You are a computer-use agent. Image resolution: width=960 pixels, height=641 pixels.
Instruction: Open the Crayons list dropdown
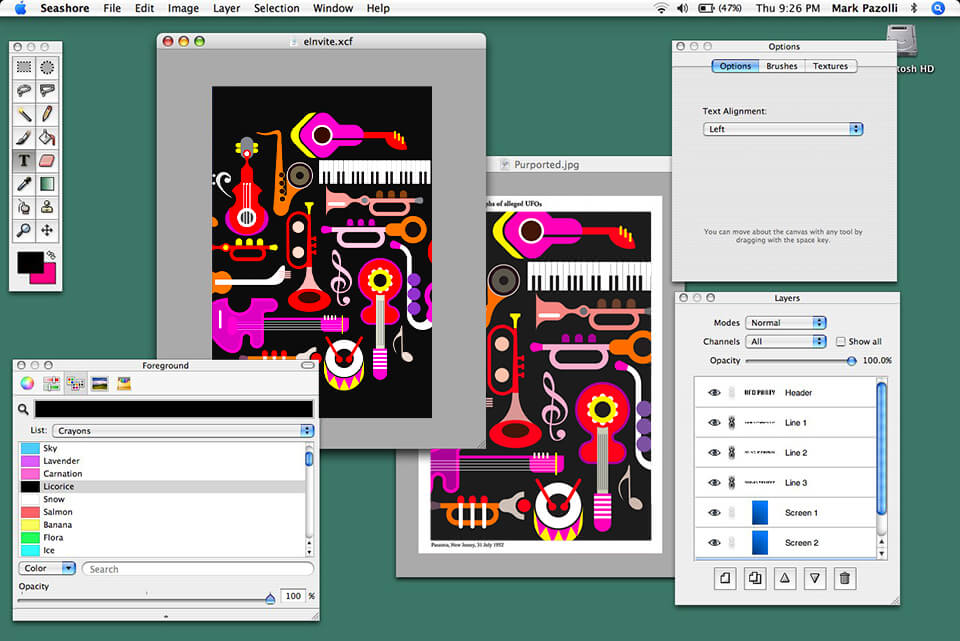pyautogui.click(x=182, y=431)
